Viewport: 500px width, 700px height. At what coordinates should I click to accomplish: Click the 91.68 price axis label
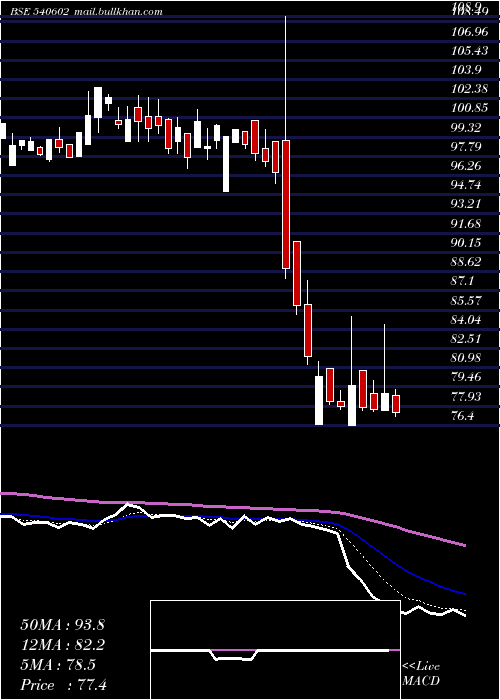[x=466, y=224]
